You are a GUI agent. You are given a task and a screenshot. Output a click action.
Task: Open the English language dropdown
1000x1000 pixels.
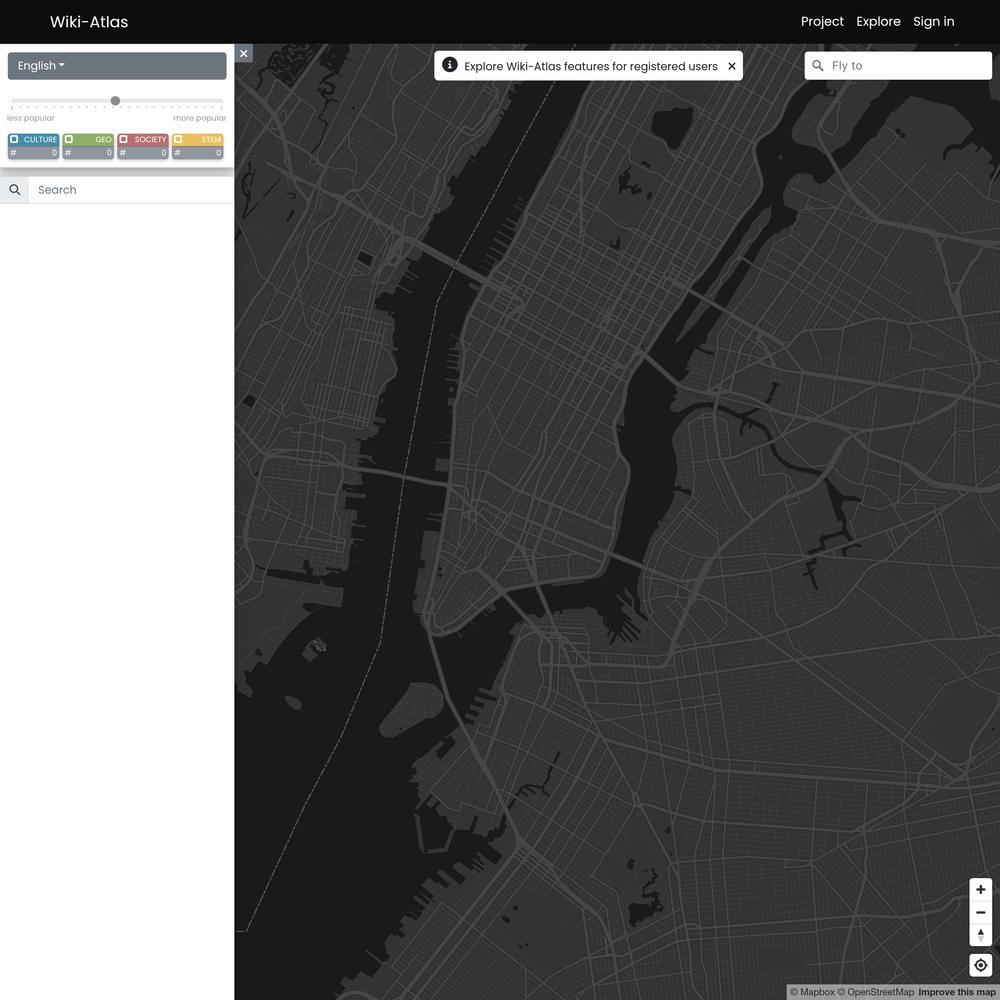117,66
